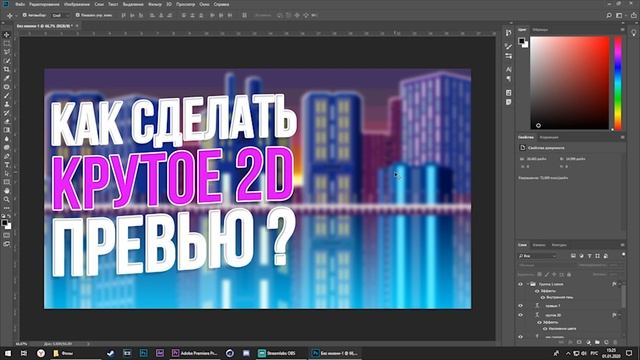Pick a color in the color field
Viewport: 640px width, 360px height.
pos(569,83)
